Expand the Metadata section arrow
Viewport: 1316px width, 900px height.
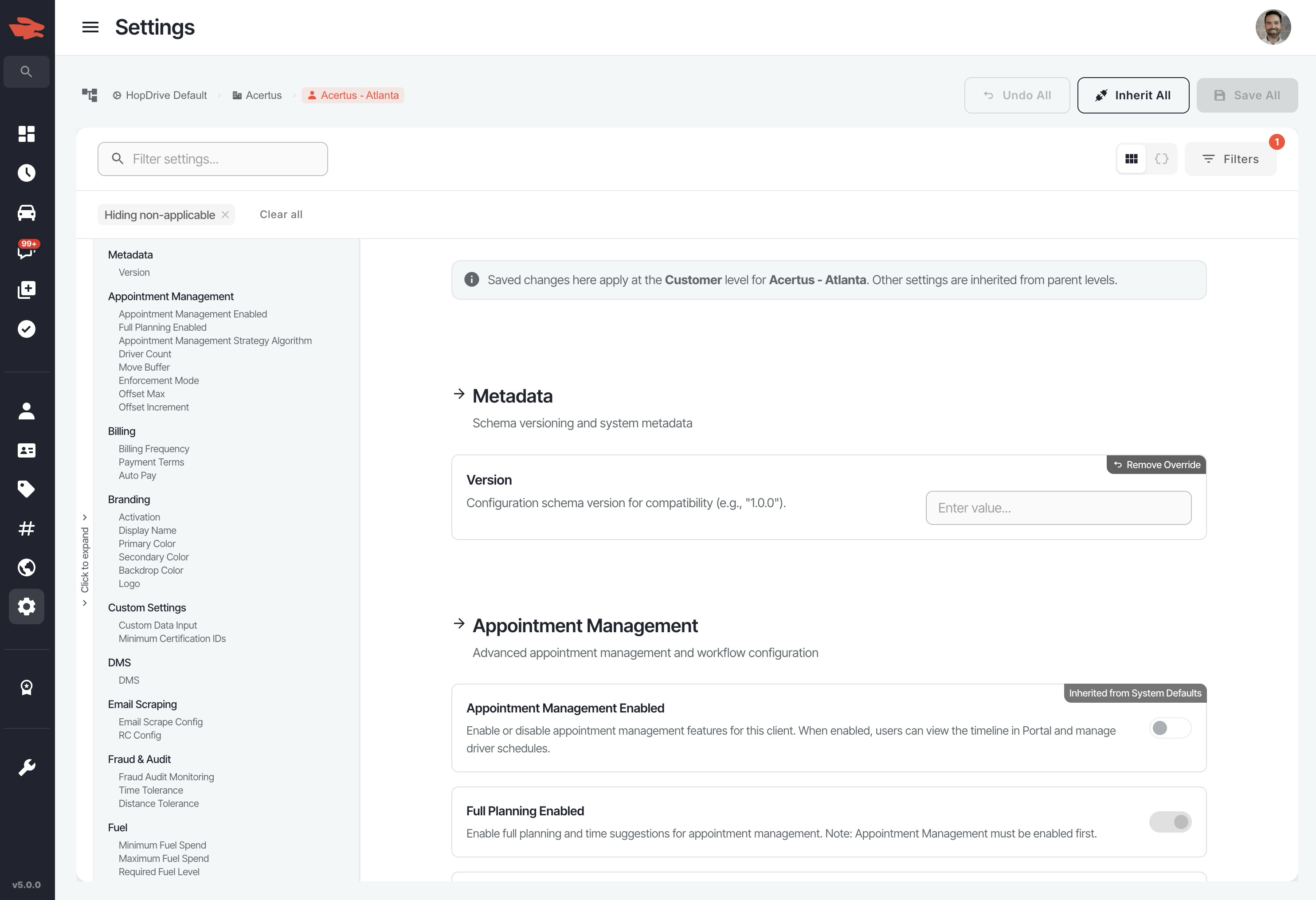tap(458, 395)
